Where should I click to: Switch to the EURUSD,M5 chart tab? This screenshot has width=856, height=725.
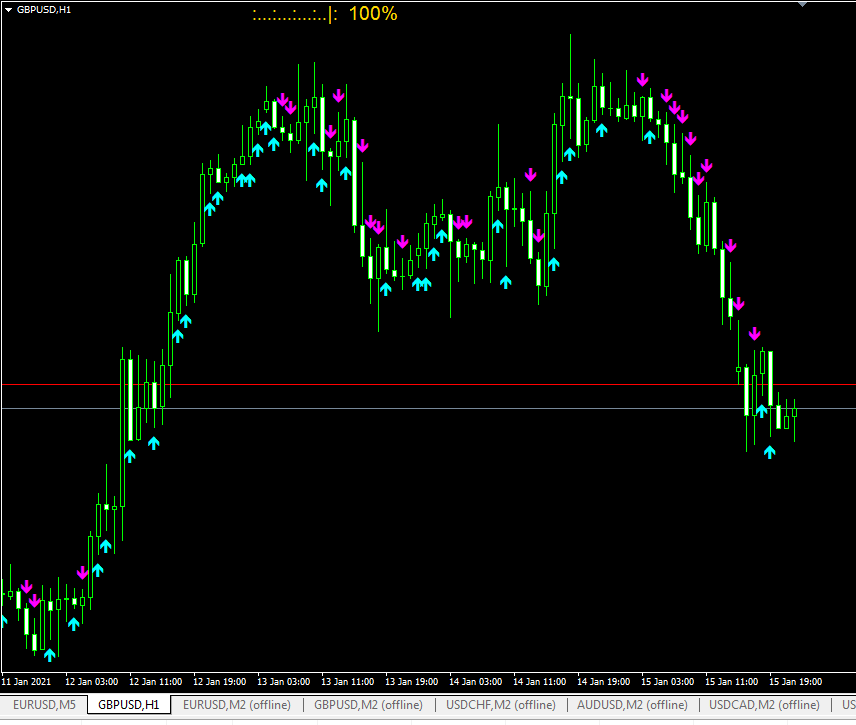(44, 705)
